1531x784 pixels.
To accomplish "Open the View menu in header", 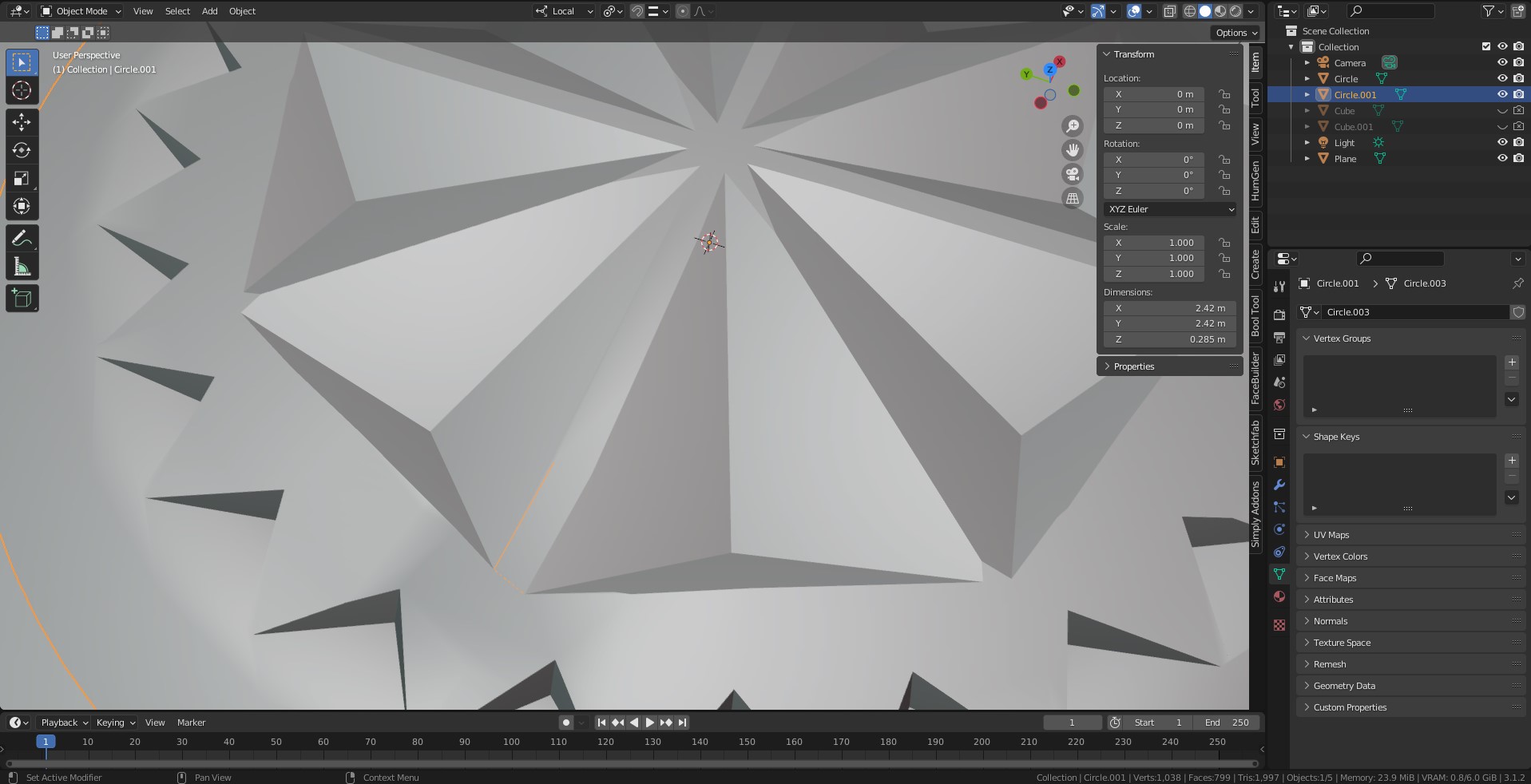I will point(143,11).
